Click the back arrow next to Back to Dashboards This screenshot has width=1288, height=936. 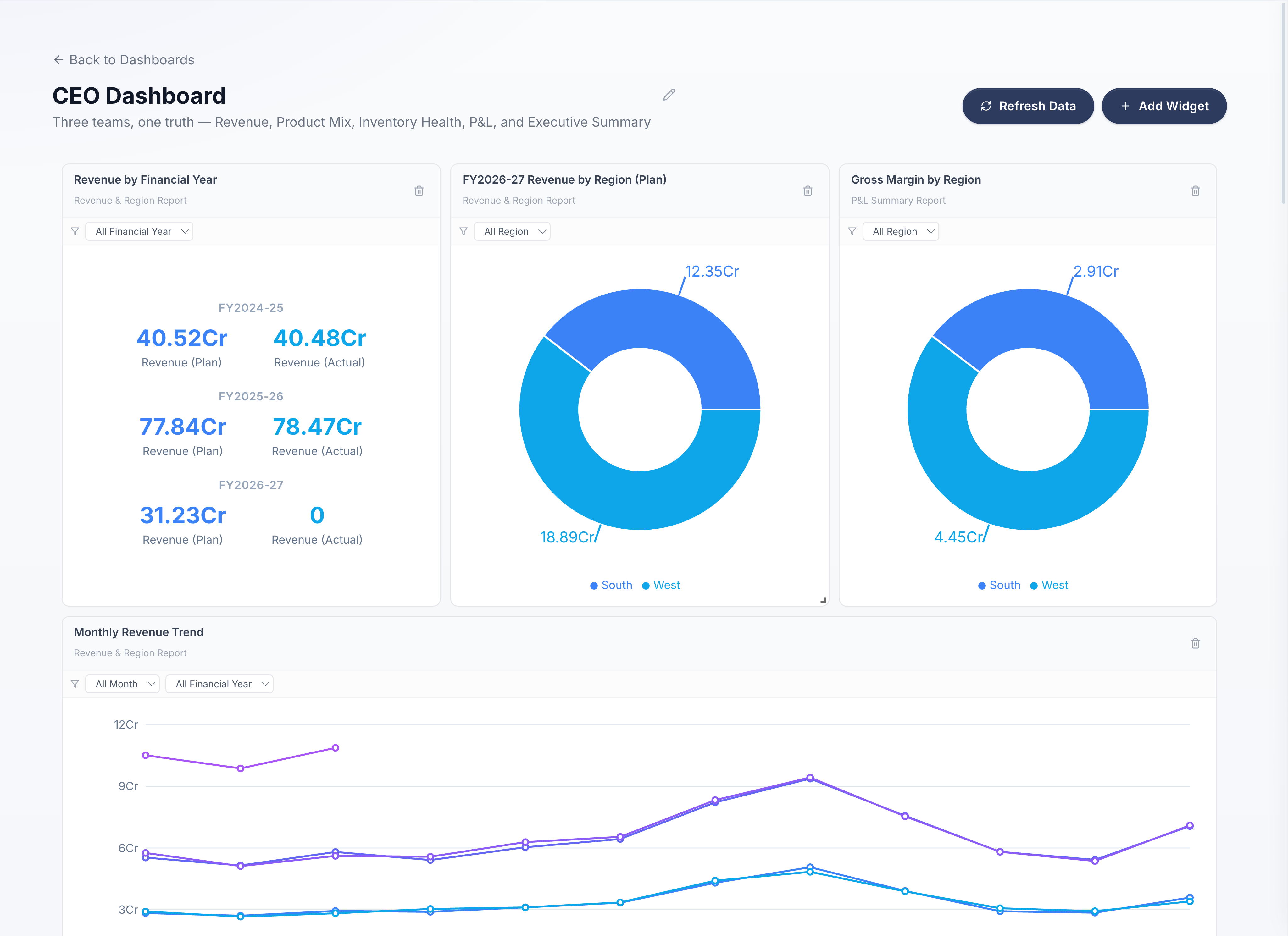tap(59, 60)
